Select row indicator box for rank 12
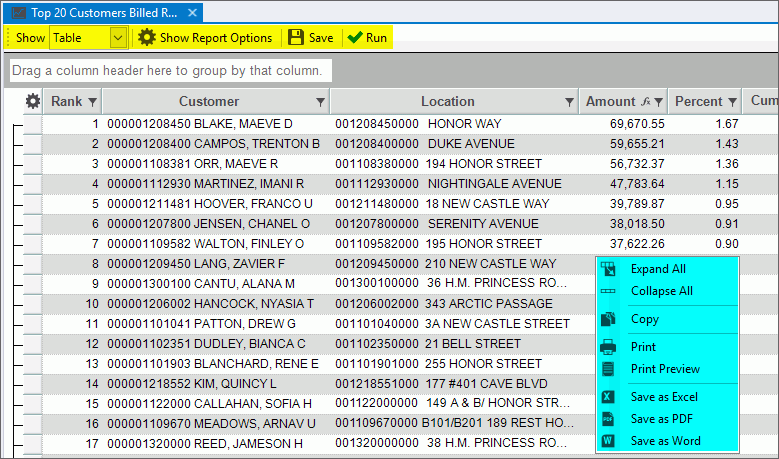The height and width of the screenshot is (459, 779). pos(32,344)
